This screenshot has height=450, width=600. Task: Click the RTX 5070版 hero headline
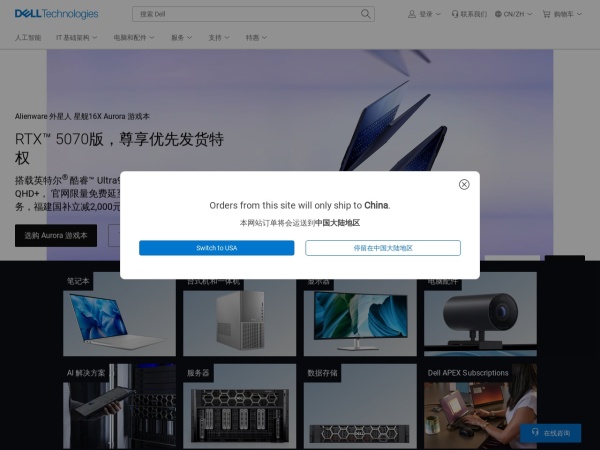coord(119,148)
